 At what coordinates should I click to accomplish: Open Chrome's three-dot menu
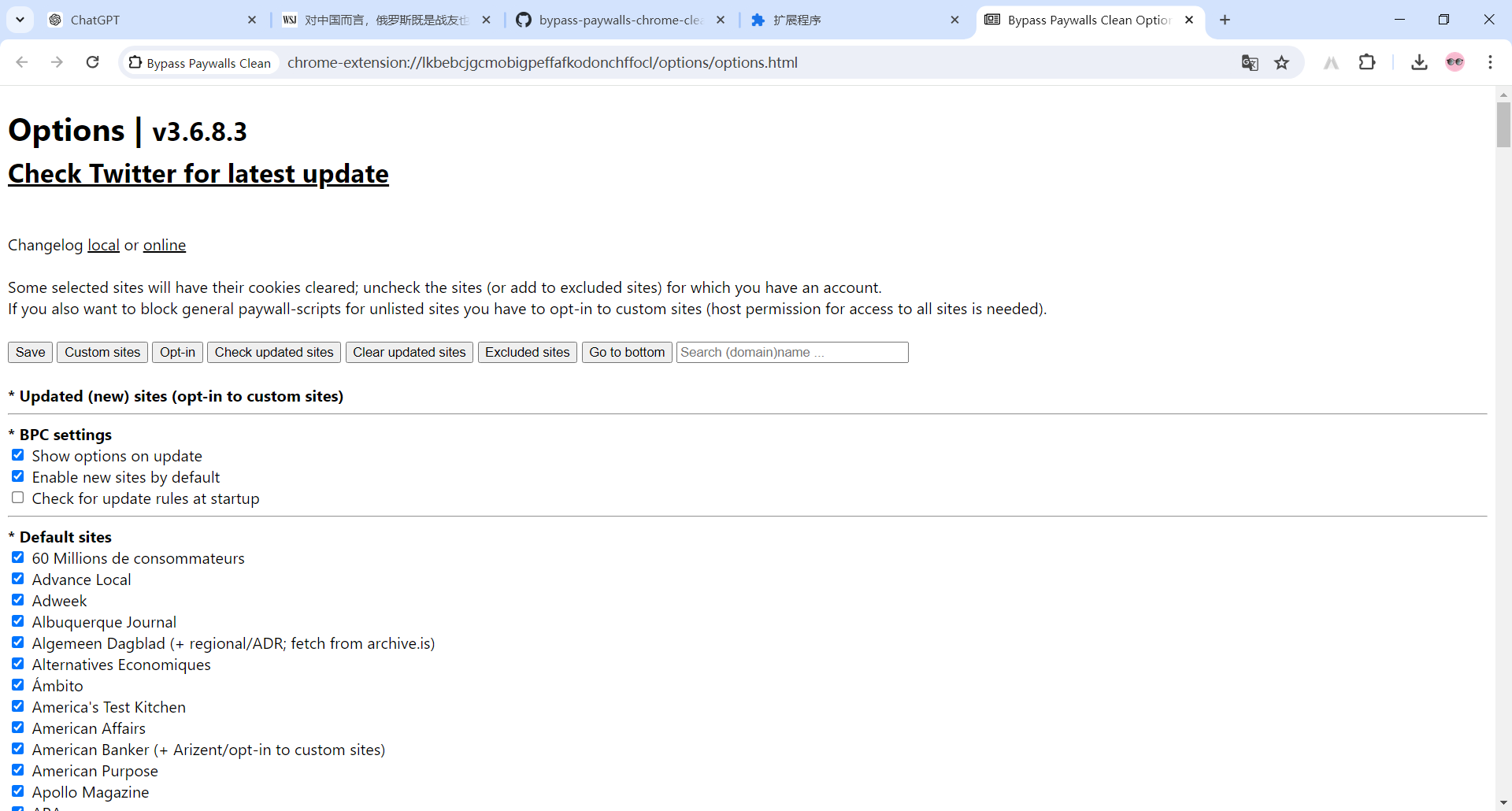pyautogui.click(x=1490, y=62)
